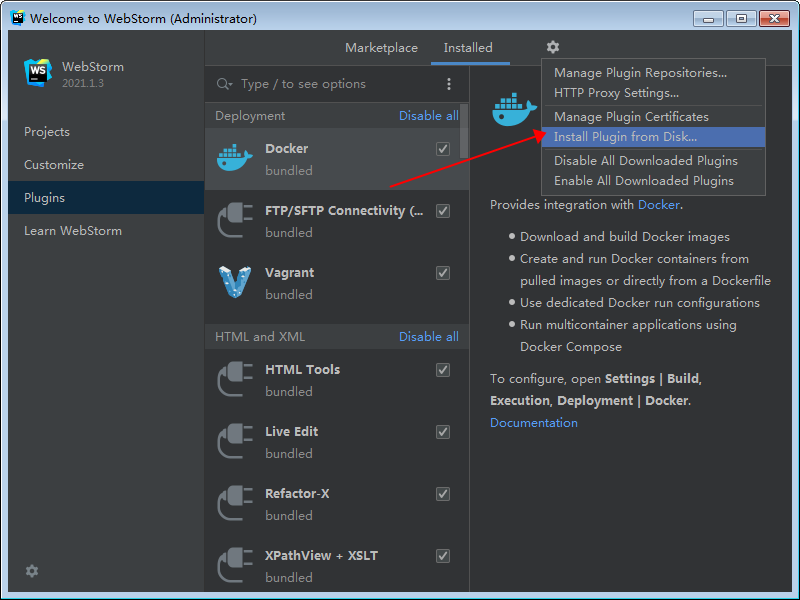Viewport: 800px width, 600px height.
Task: Uncheck the Docker plugin checkbox
Action: (x=443, y=149)
